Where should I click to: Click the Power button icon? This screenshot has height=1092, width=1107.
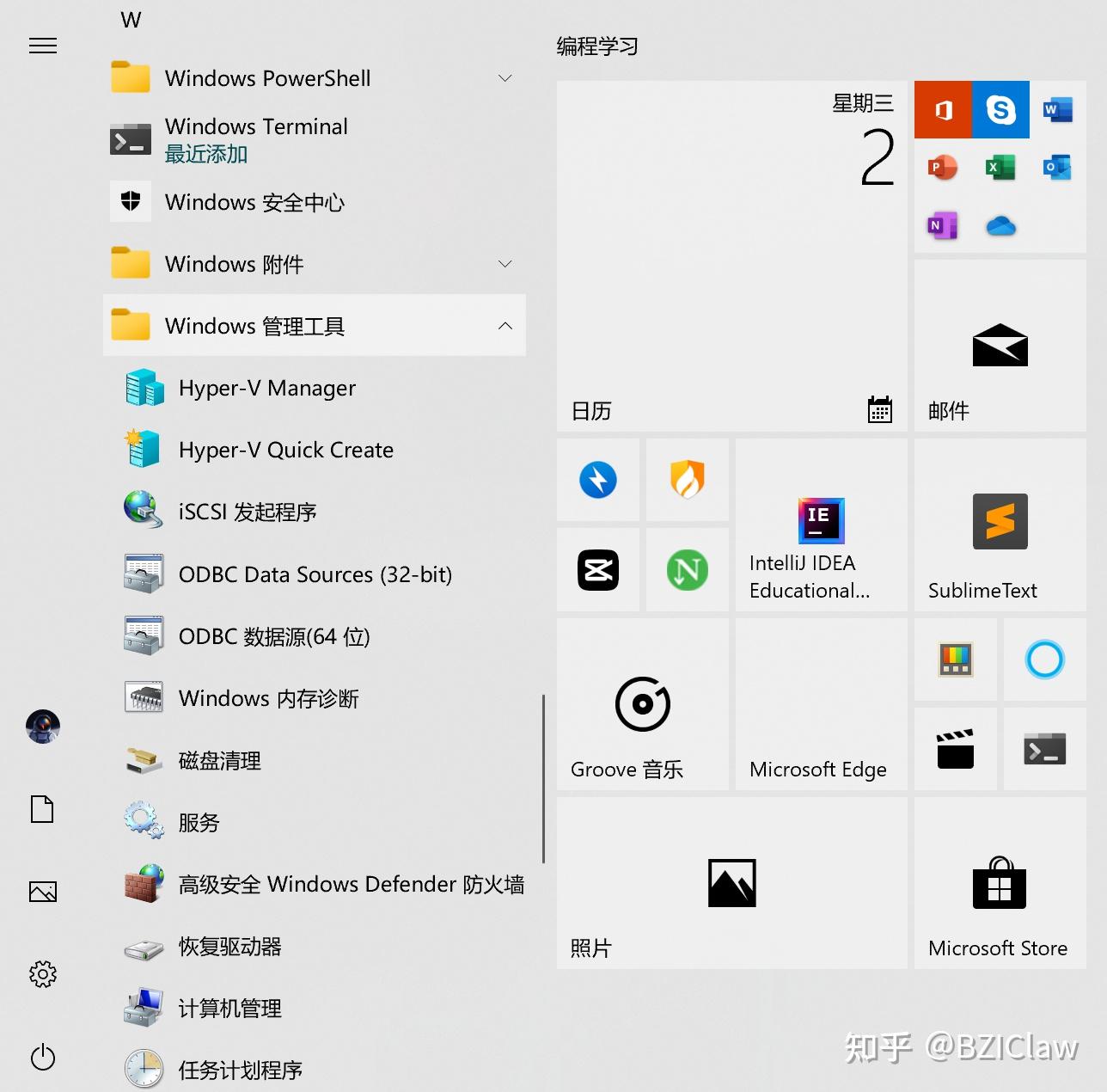pyautogui.click(x=43, y=1057)
